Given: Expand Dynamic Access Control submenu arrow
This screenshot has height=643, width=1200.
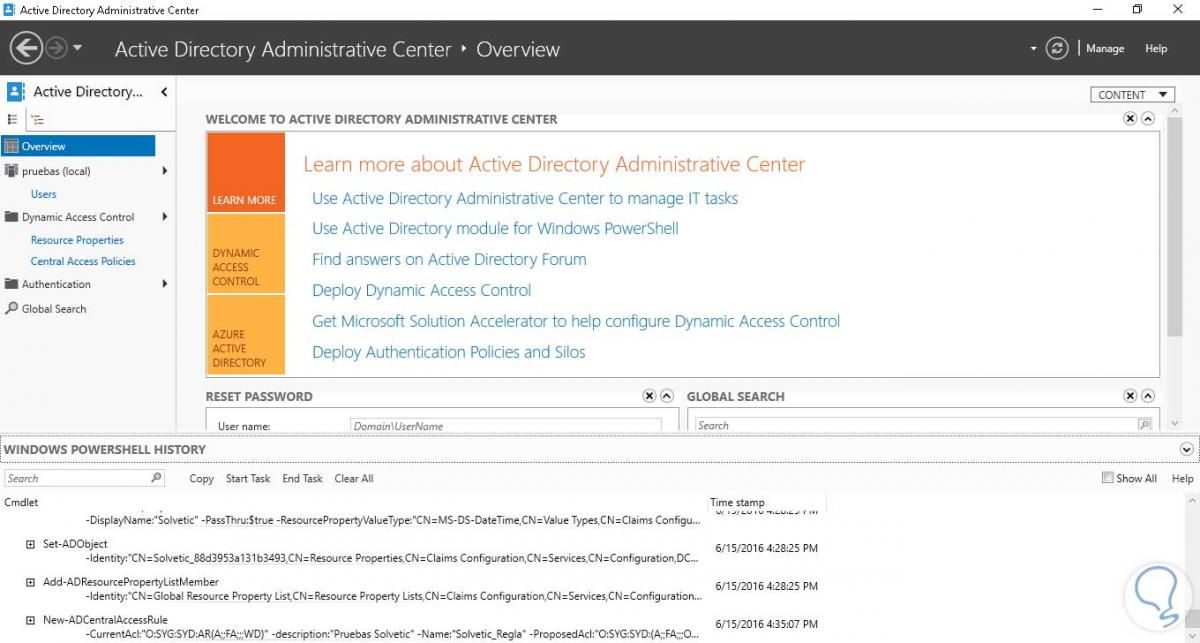Looking at the screenshot, I should 165,217.
